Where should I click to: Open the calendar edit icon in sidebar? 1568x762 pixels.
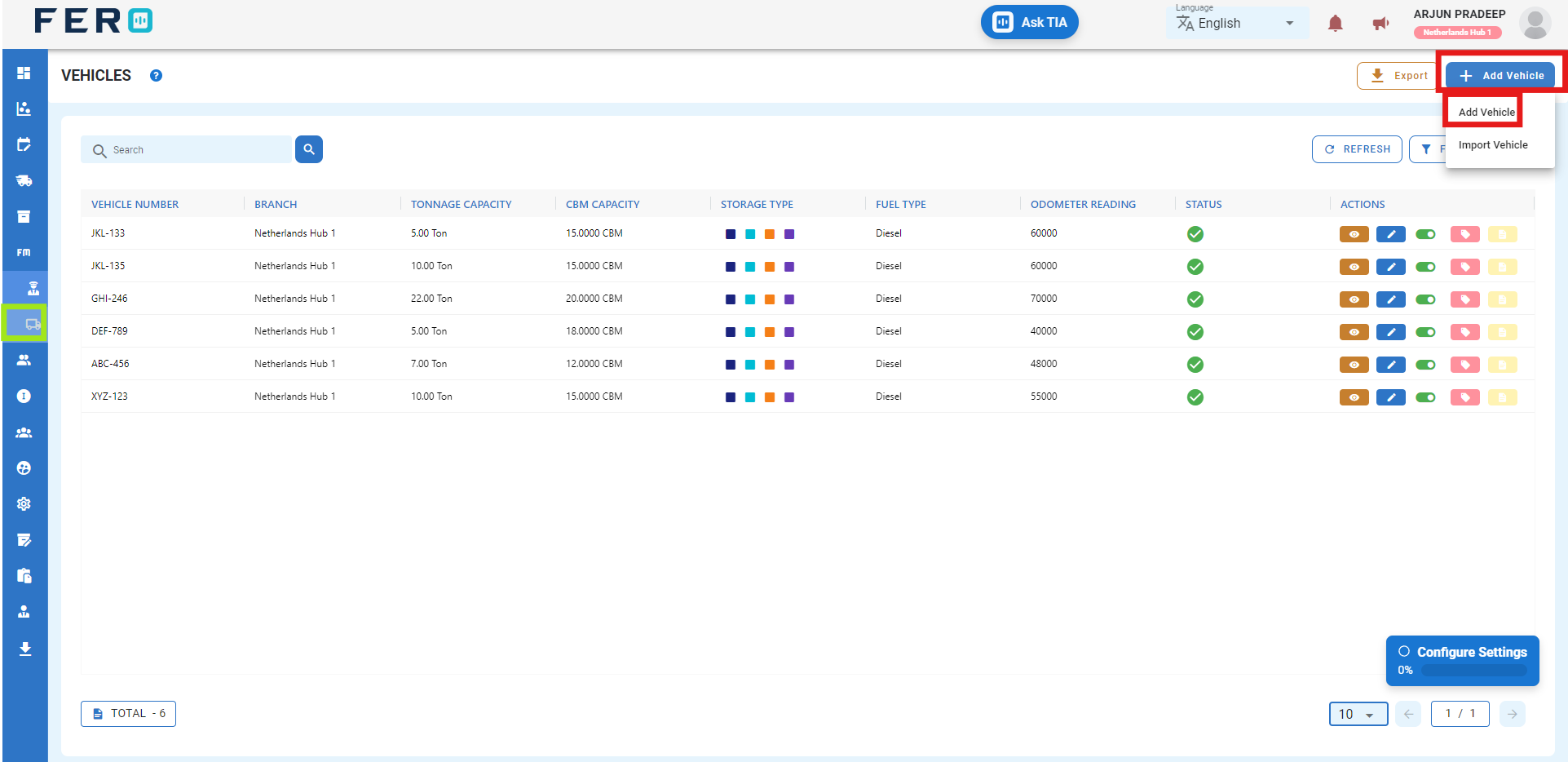24,144
